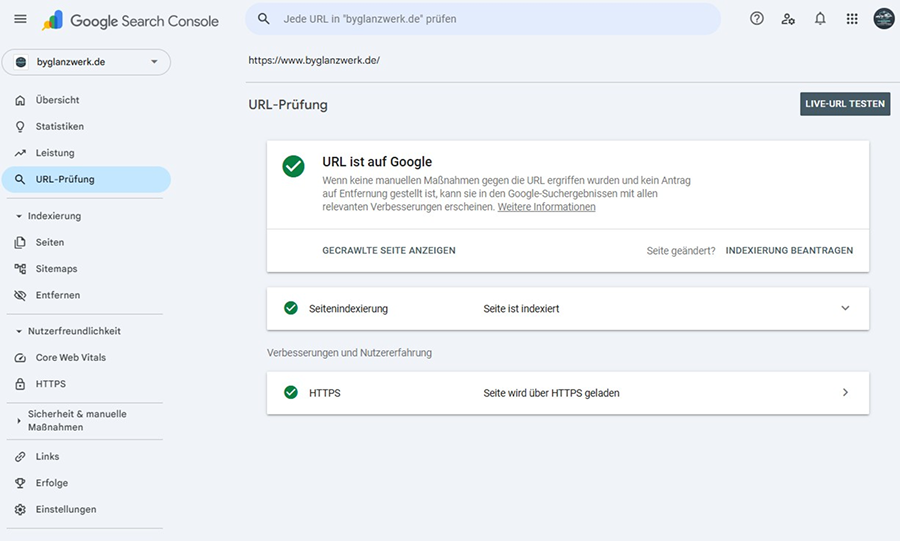This screenshot has height=541, width=900.
Task: Select URL-Prüfung in the sidebar
Action: coord(86,180)
